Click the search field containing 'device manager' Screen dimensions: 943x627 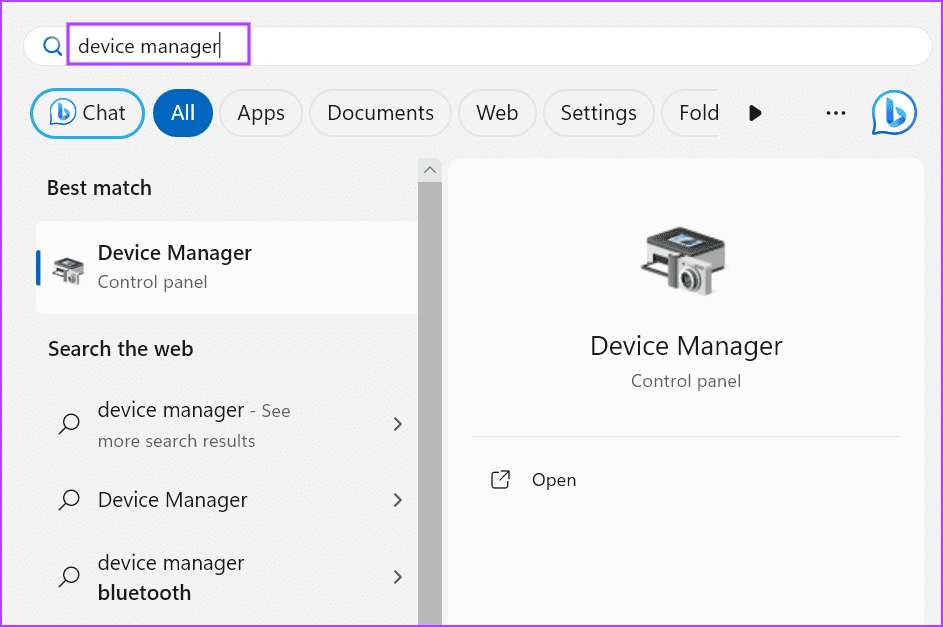point(478,46)
